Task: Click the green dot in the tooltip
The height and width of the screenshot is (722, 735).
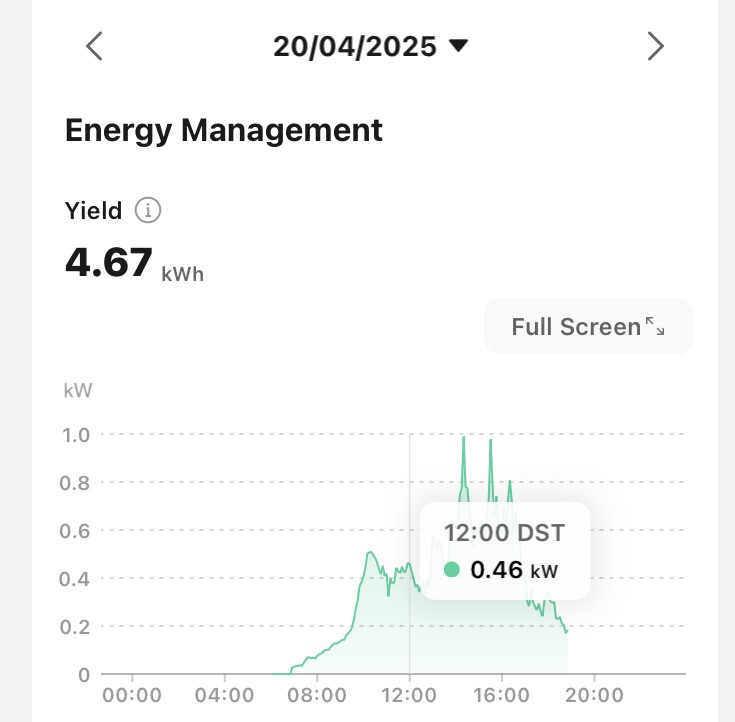Action: (451, 570)
